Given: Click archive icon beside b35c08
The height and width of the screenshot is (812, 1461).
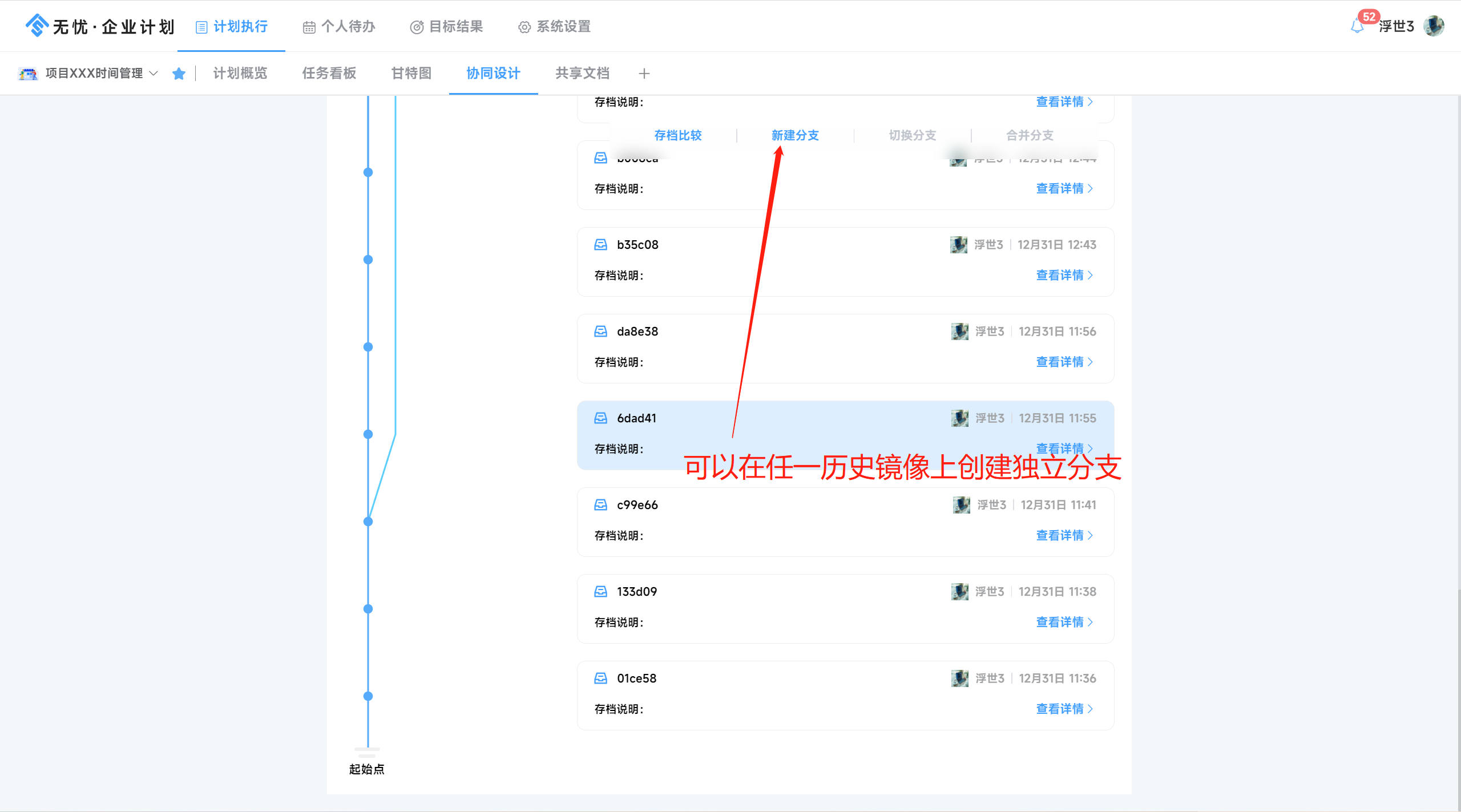Looking at the screenshot, I should click(600, 245).
